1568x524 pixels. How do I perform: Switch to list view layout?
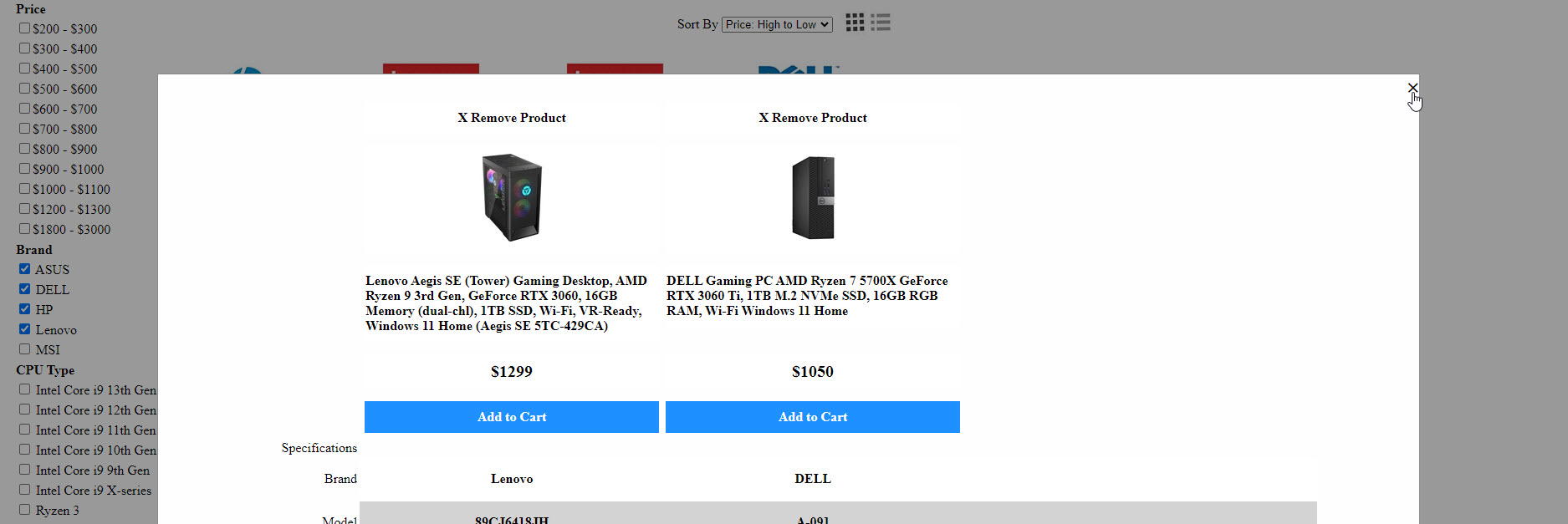pos(881,23)
